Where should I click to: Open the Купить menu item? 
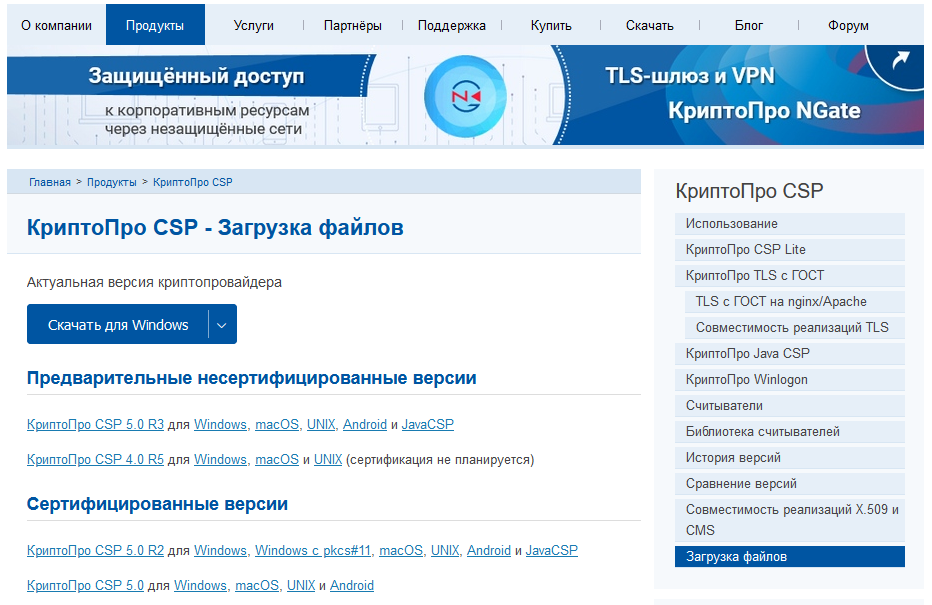point(551,26)
